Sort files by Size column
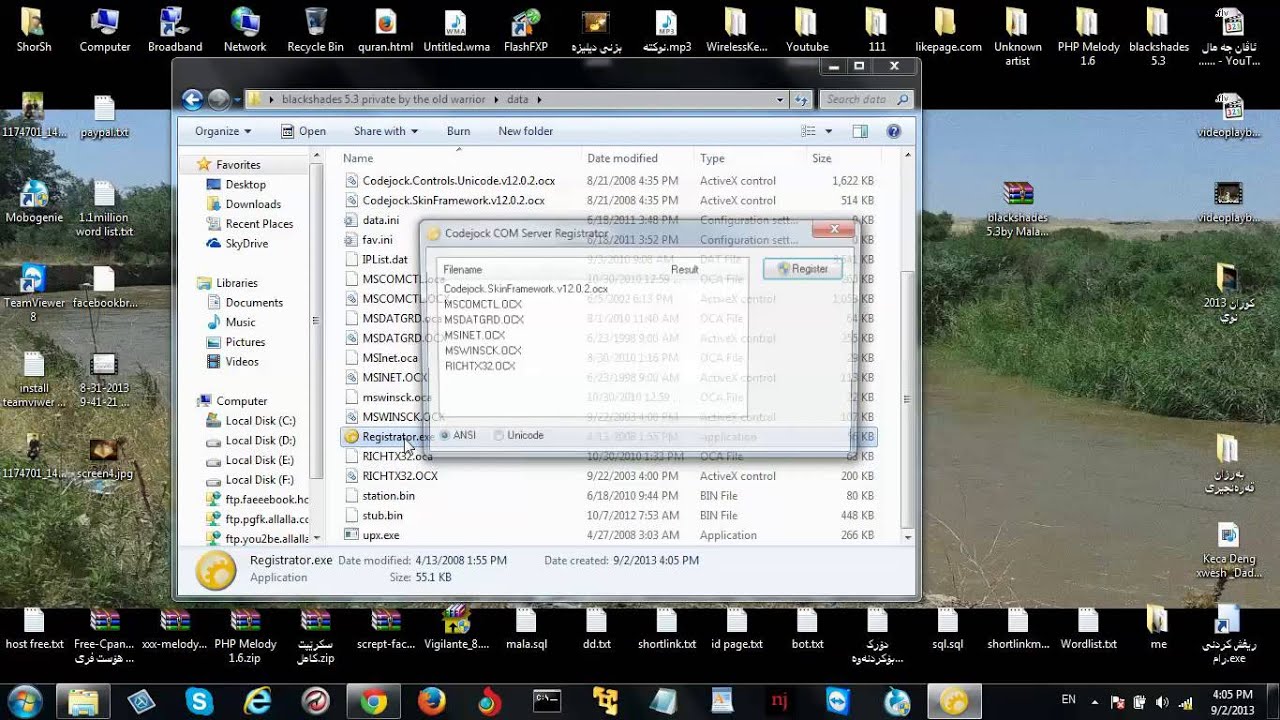Image resolution: width=1280 pixels, height=720 pixels. point(842,158)
